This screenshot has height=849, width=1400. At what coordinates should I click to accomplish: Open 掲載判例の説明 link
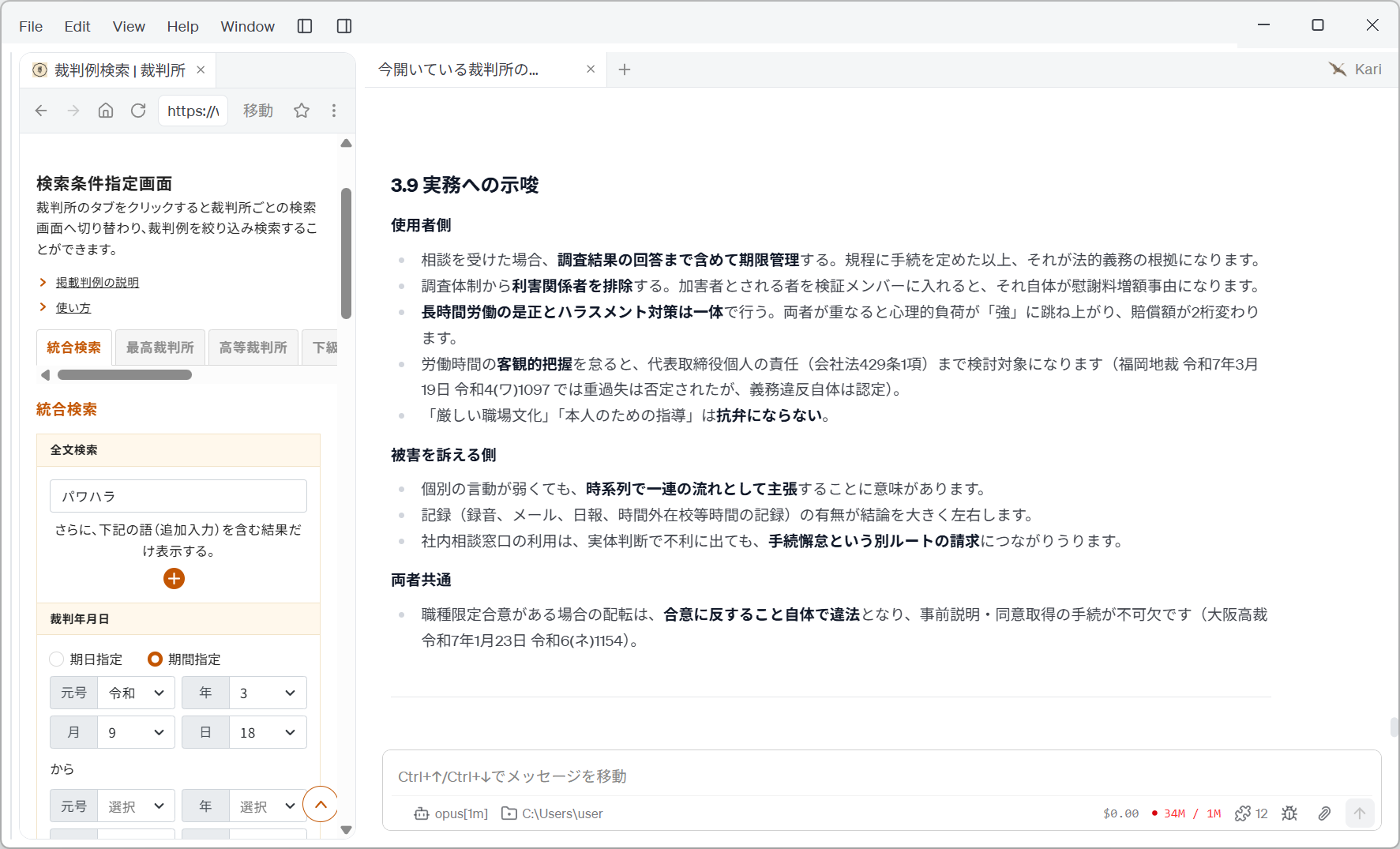97,283
